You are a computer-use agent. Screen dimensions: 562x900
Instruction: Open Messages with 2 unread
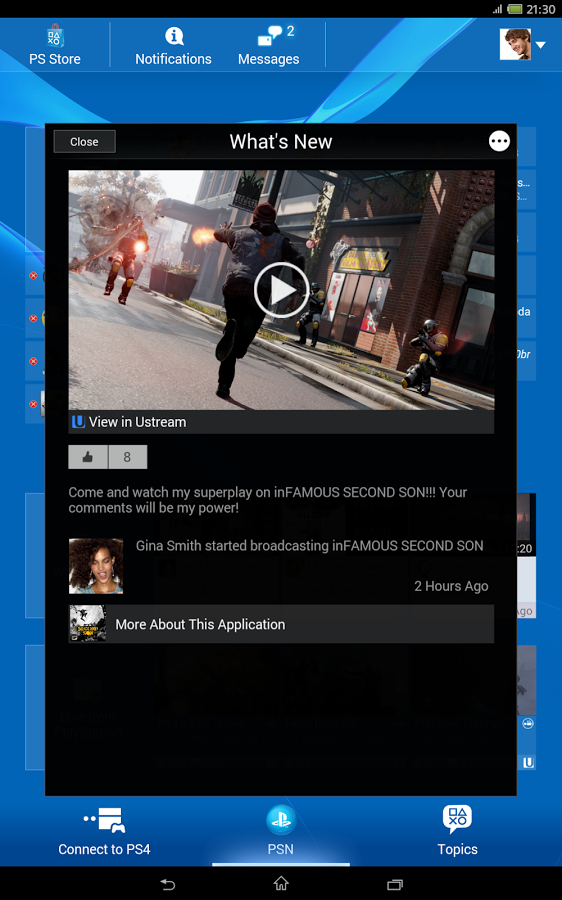pyautogui.click(x=269, y=45)
